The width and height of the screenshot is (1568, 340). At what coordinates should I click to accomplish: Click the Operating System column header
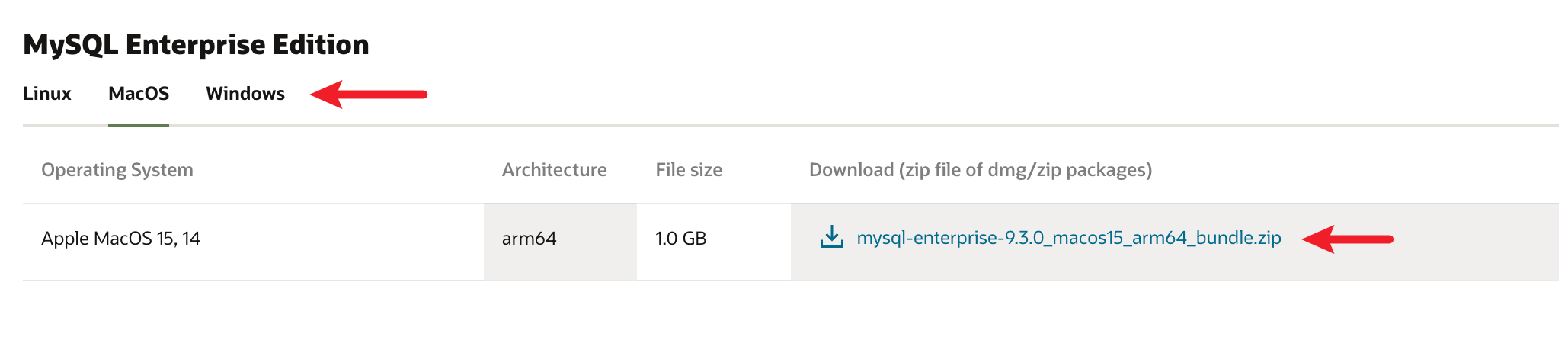click(117, 170)
